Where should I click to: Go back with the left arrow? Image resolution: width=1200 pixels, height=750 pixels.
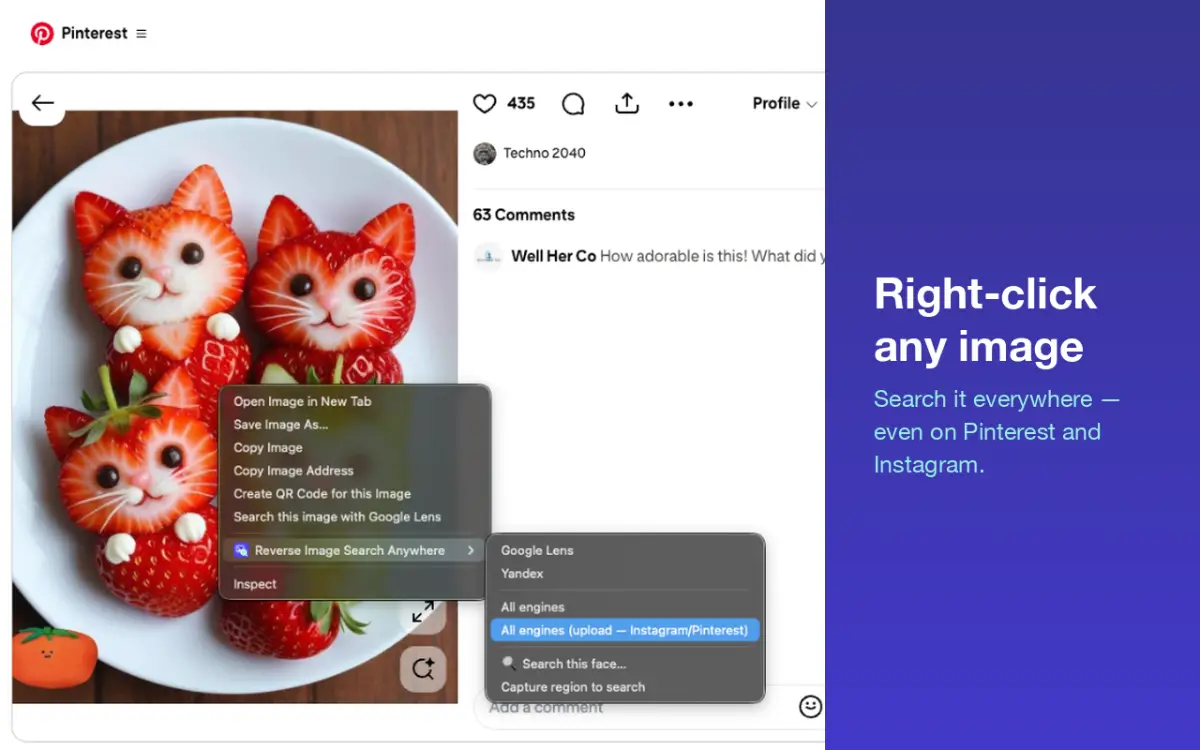42,103
